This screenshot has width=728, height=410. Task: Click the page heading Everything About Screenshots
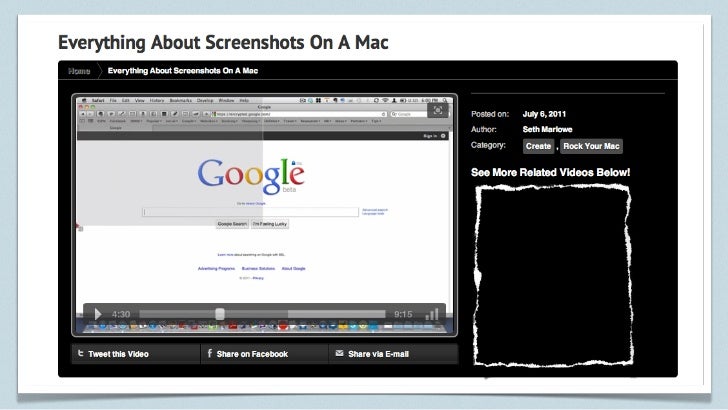click(x=223, y=43)
